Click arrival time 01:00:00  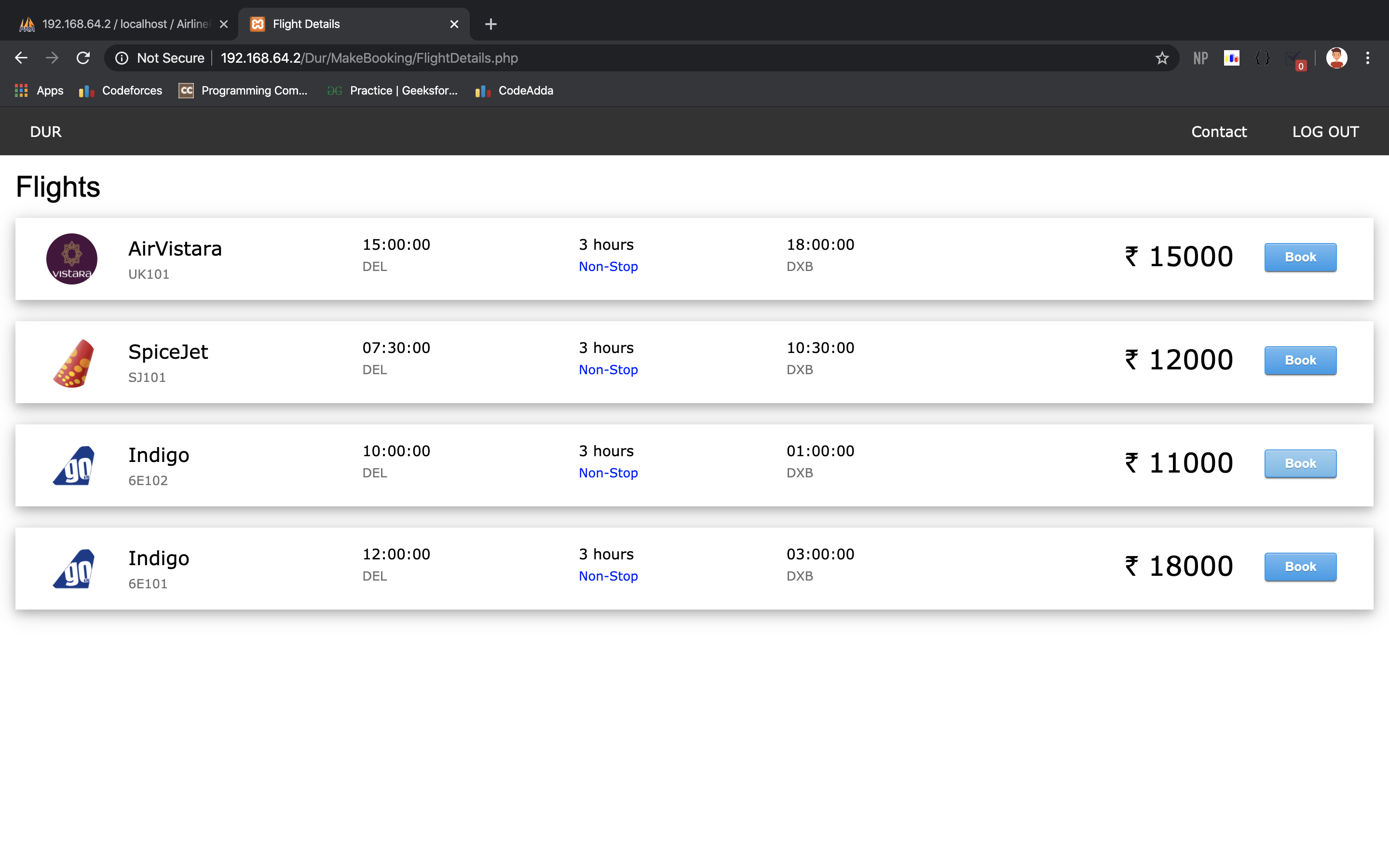point(820,451)
